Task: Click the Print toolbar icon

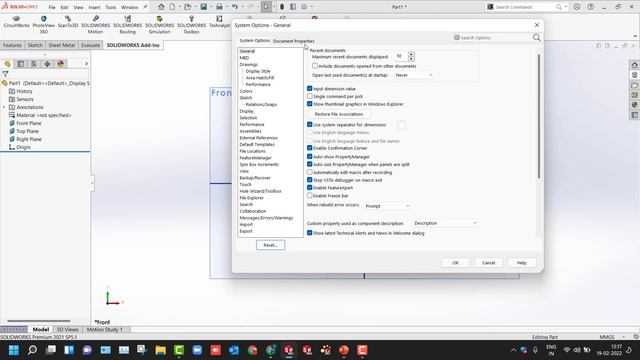Action: [219, 7]
